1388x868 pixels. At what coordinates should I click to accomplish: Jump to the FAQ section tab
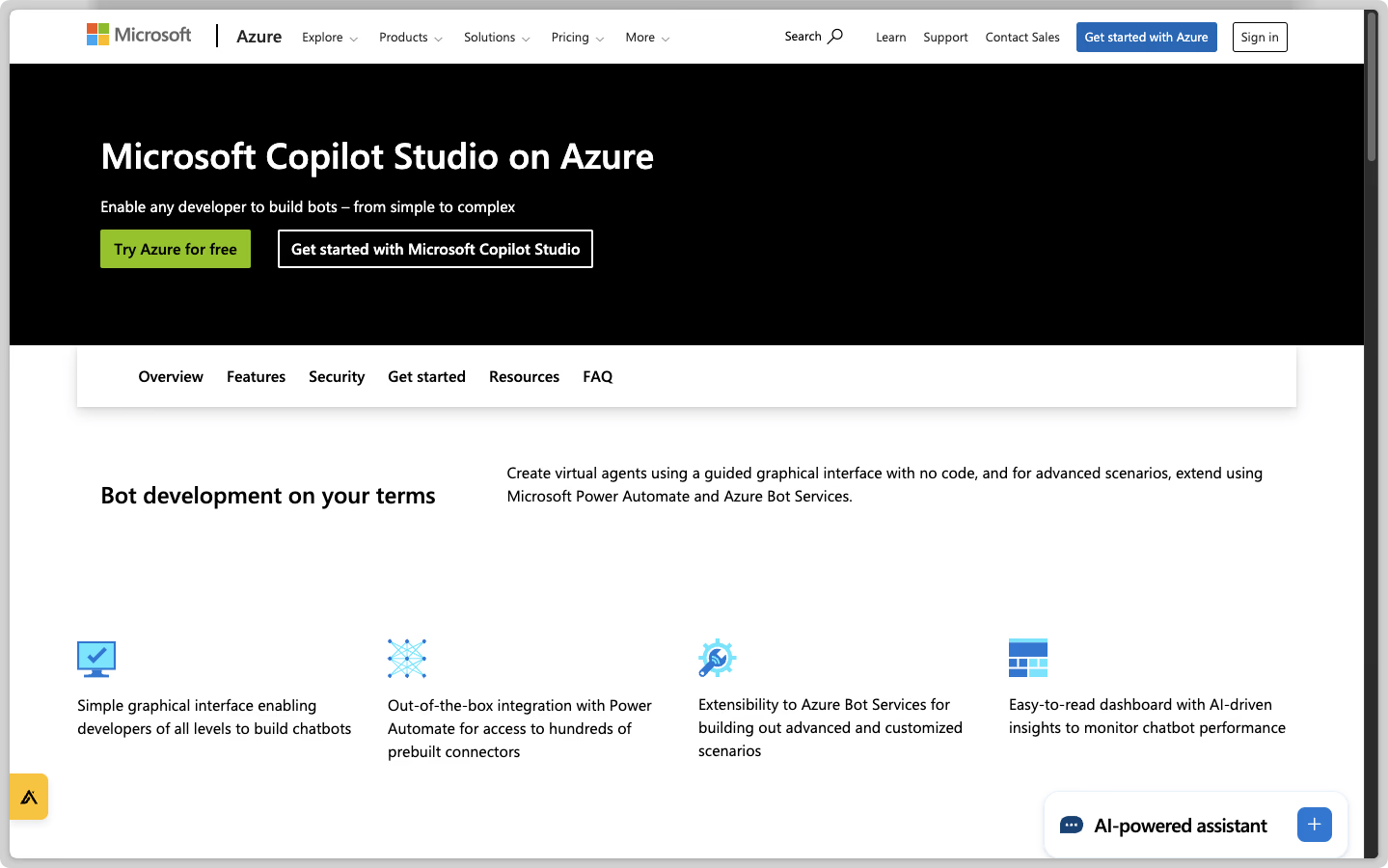(x=597, y=377)
